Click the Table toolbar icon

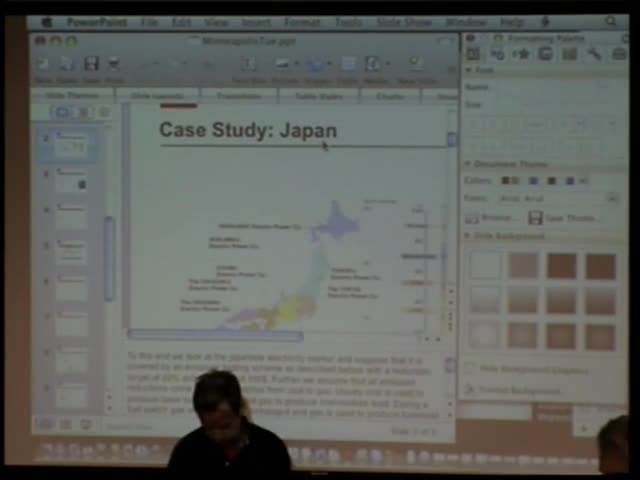pos(348,64)
